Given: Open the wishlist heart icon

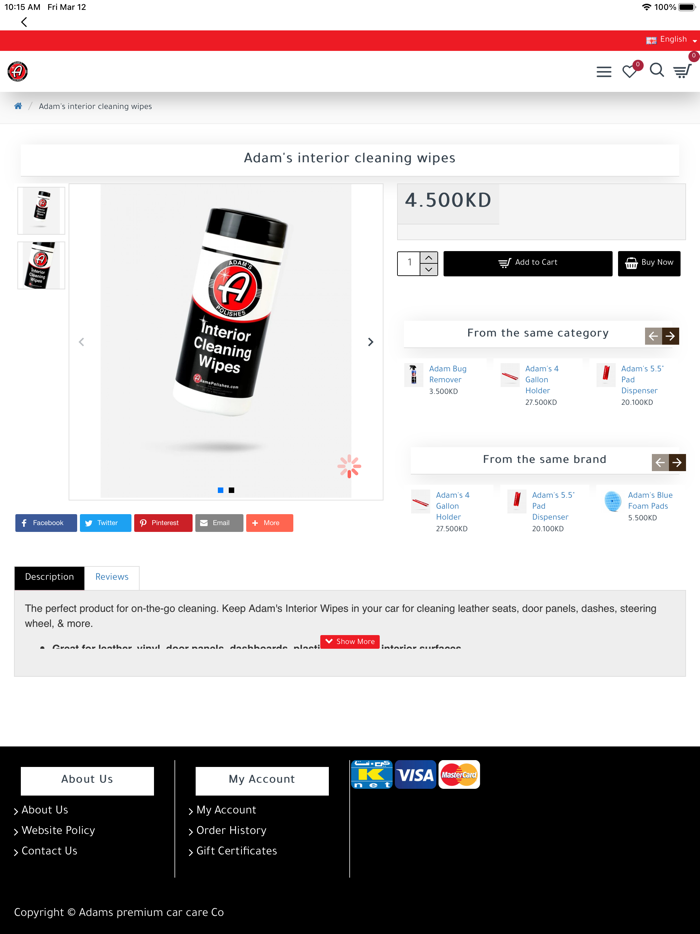Looking at the screenshot, I should (x=630, y=71).
